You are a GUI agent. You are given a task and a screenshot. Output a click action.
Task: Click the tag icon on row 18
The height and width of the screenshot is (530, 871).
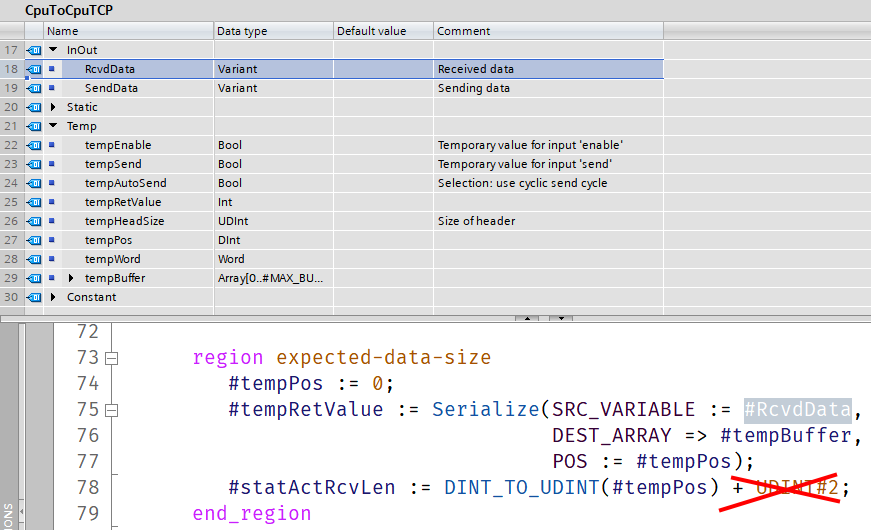tap(33, 69)
